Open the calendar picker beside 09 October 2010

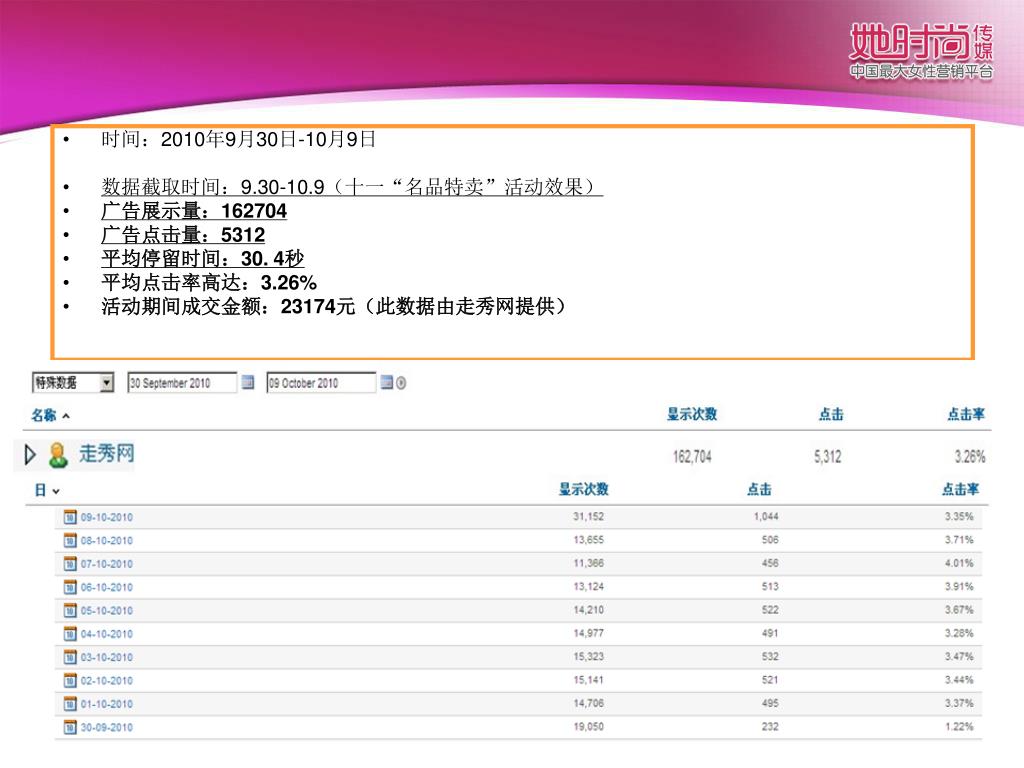pos(387,382)
